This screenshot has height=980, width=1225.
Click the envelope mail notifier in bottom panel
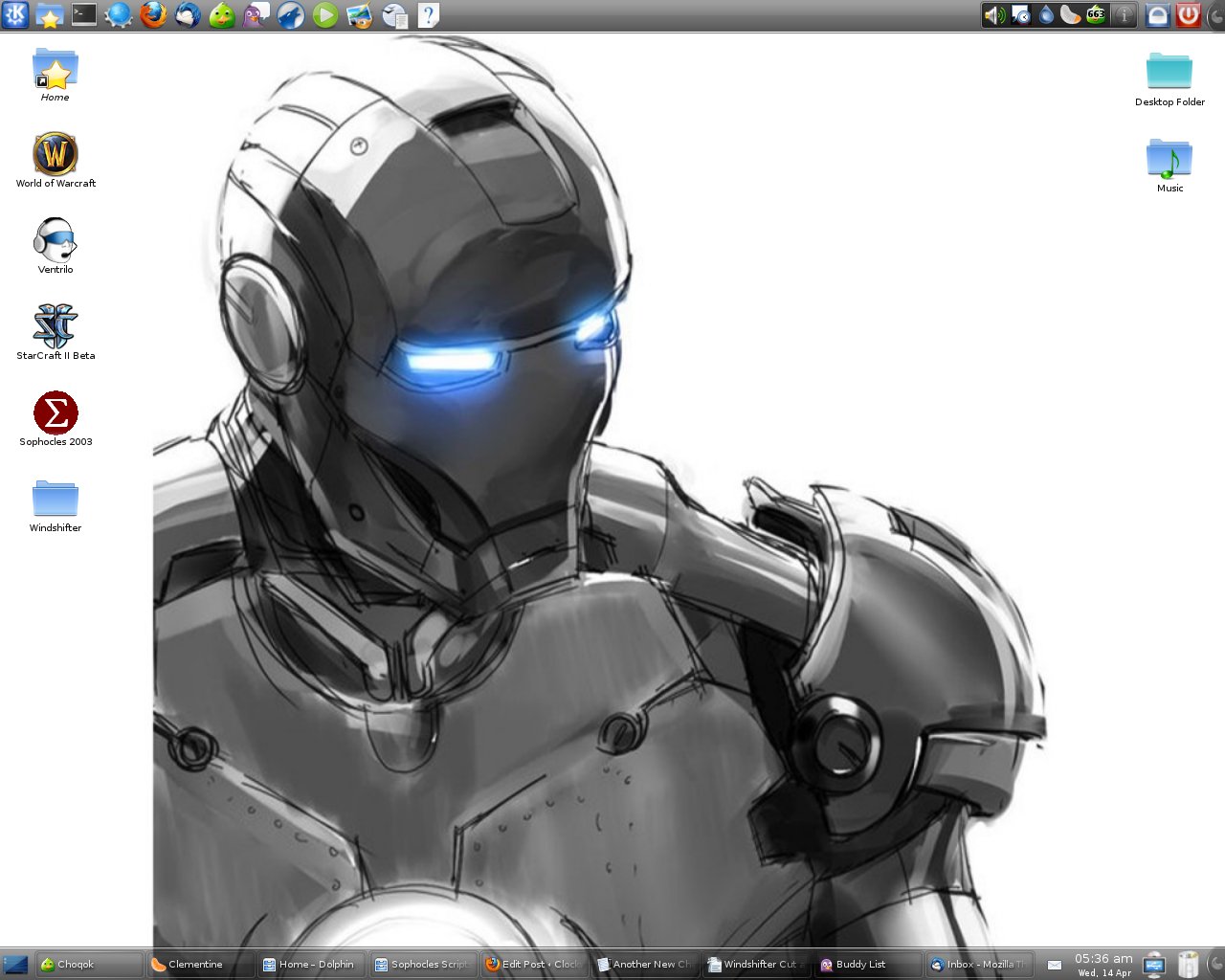click(x=1054, y=965)
